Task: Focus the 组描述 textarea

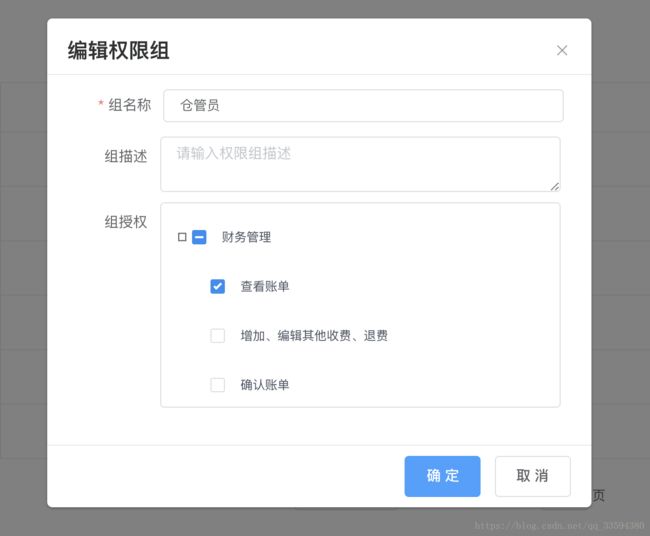Action: pos(360,164)
